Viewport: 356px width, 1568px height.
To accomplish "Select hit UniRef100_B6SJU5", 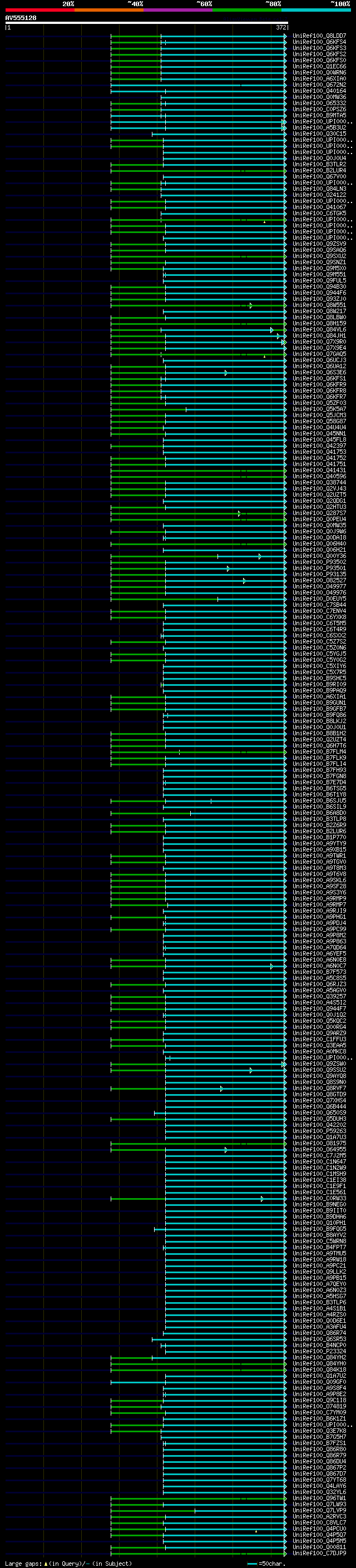I will 319,801.
